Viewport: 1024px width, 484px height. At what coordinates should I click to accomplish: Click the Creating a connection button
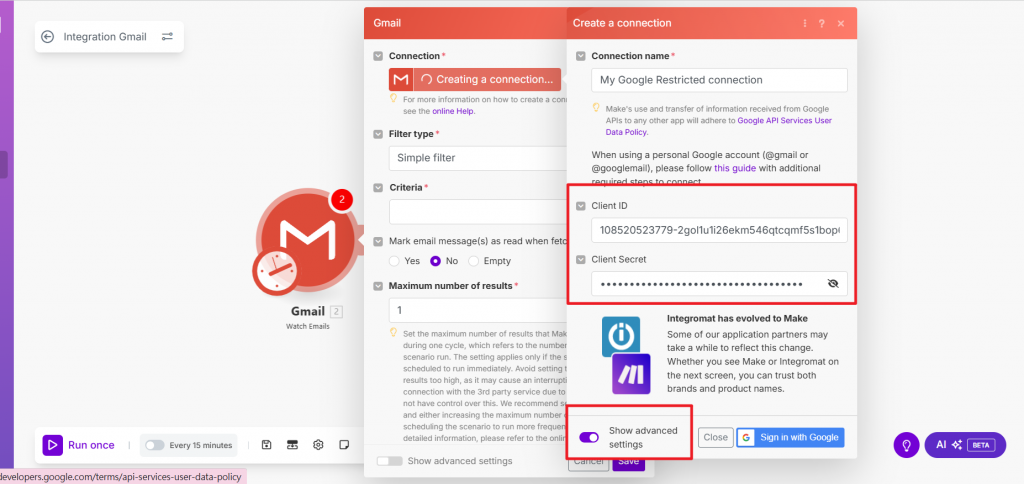[487, 79]
